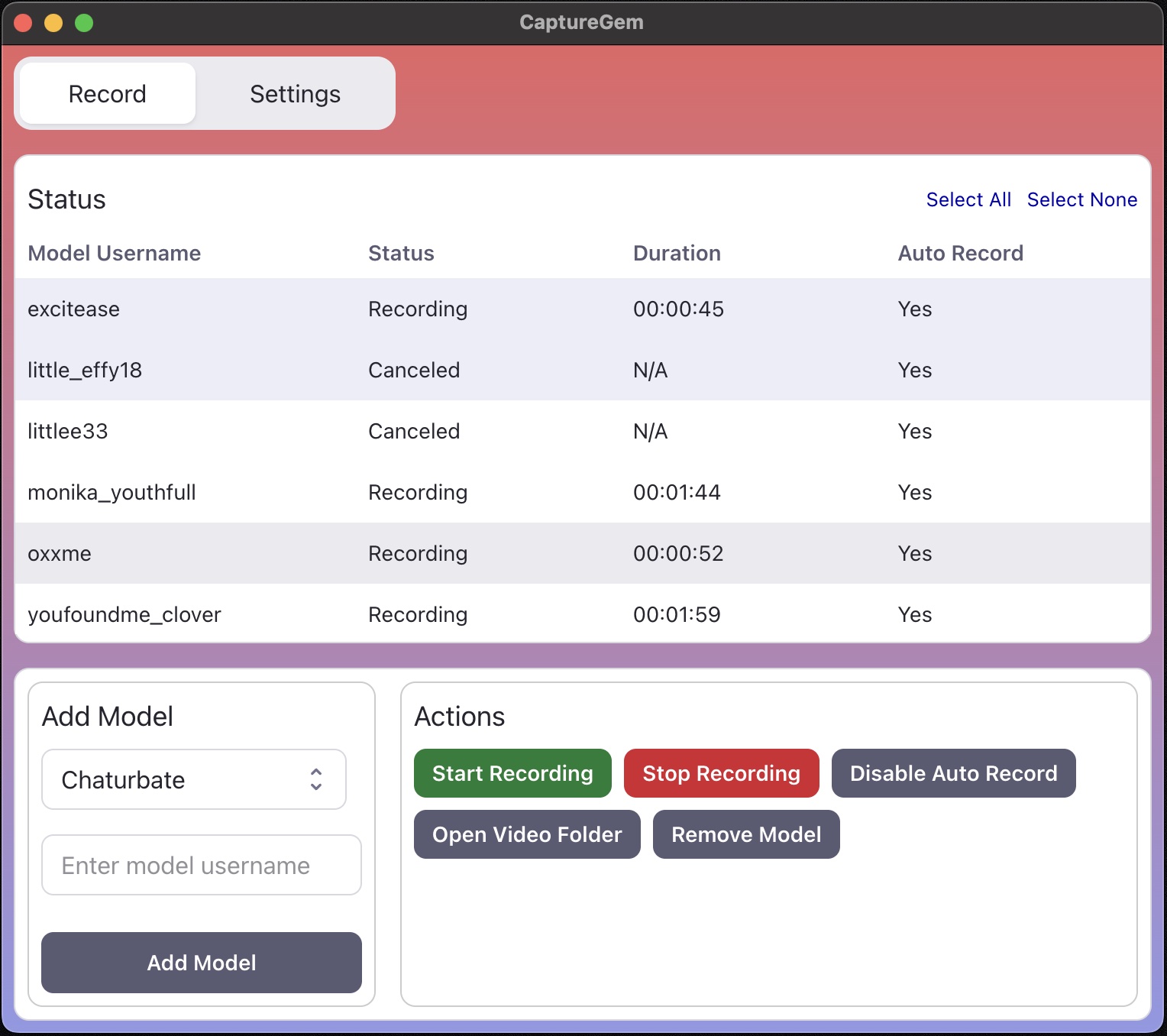Focus the Enter model username field

(201, 865)
